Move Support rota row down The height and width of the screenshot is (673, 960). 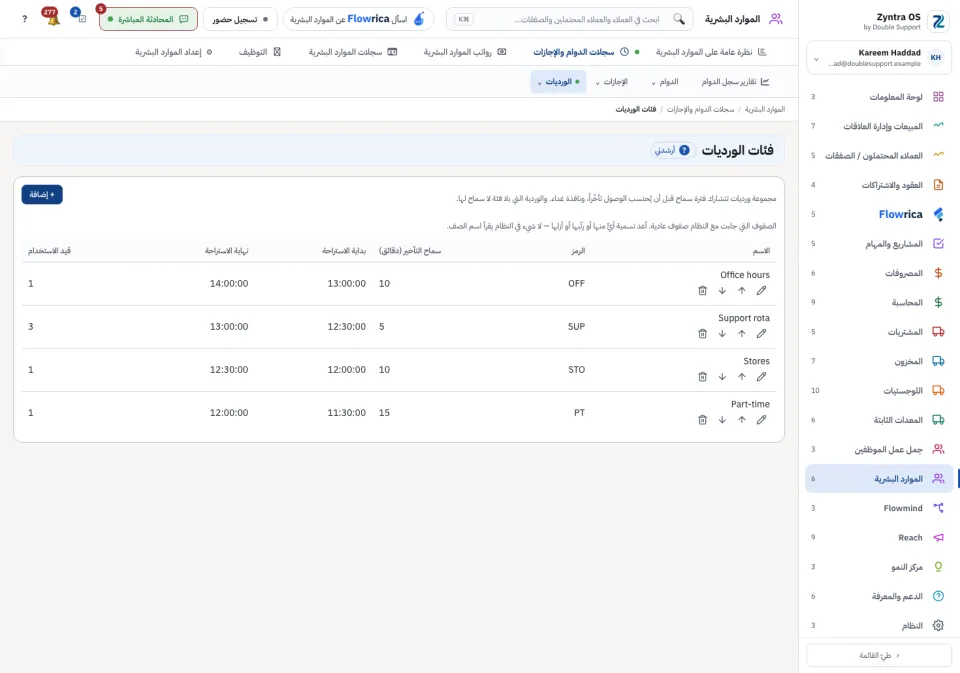pos(722,334)
